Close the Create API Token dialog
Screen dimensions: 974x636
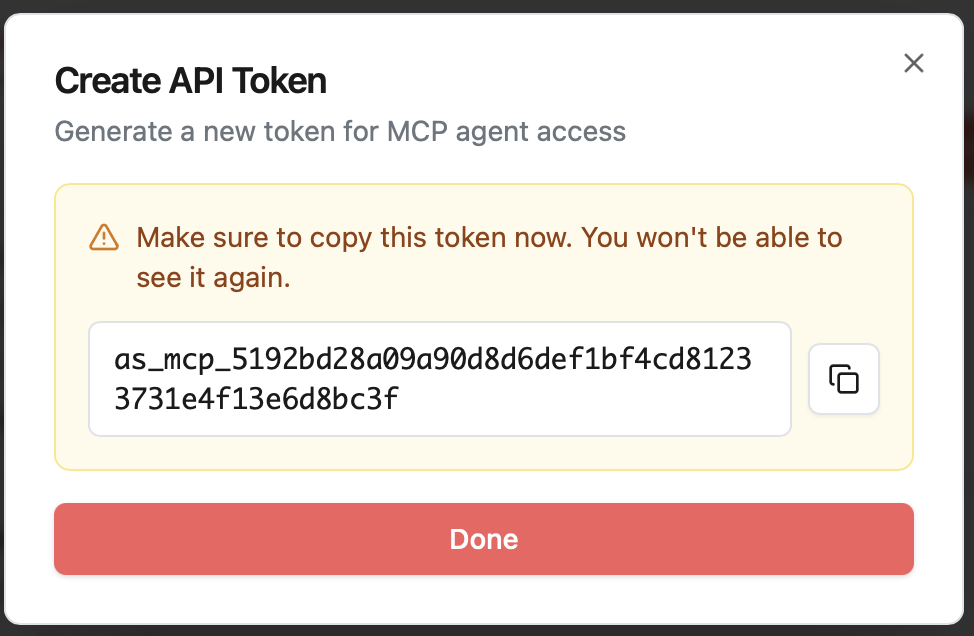pyautogui.click(x=913, y=64)
